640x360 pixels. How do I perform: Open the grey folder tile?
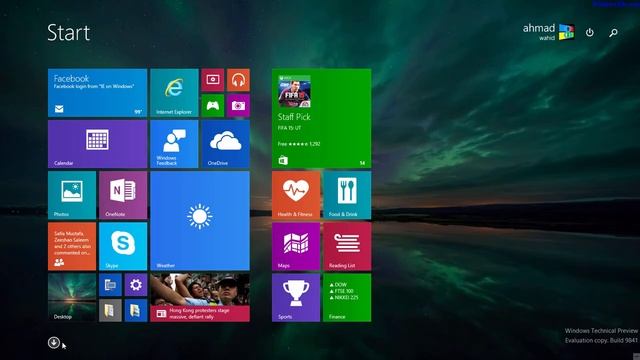pos(110,311)
